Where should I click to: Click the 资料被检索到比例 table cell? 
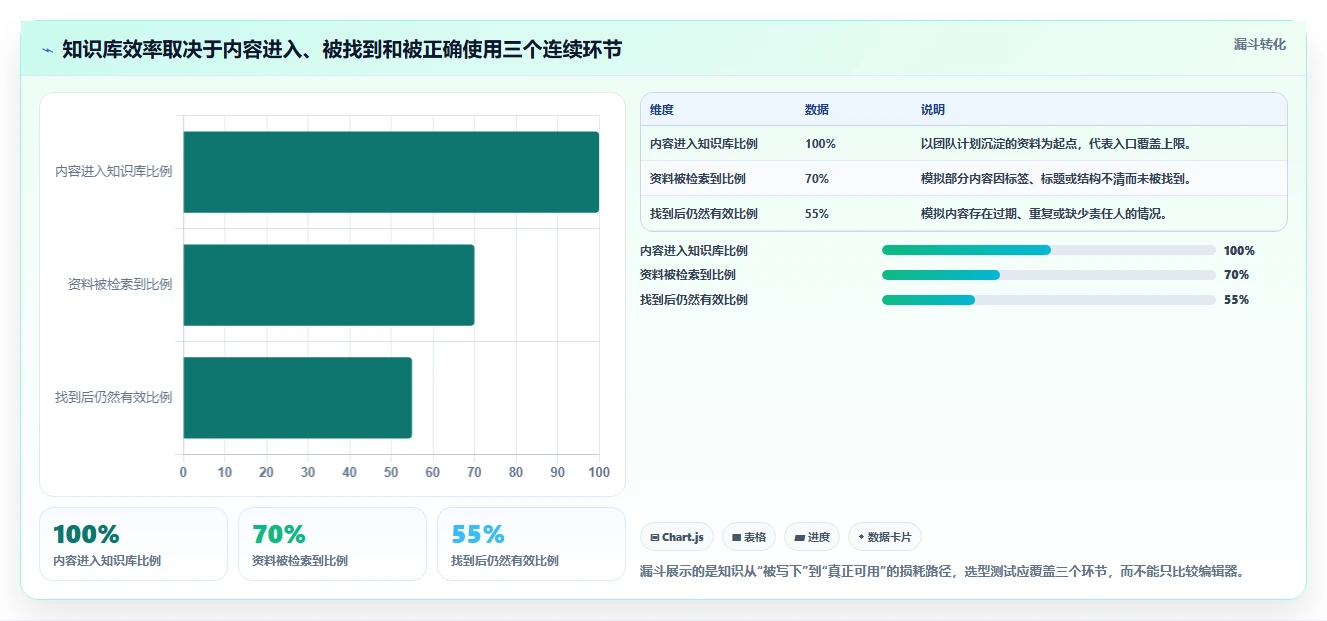pyautogui.click(x=698, y=179)
